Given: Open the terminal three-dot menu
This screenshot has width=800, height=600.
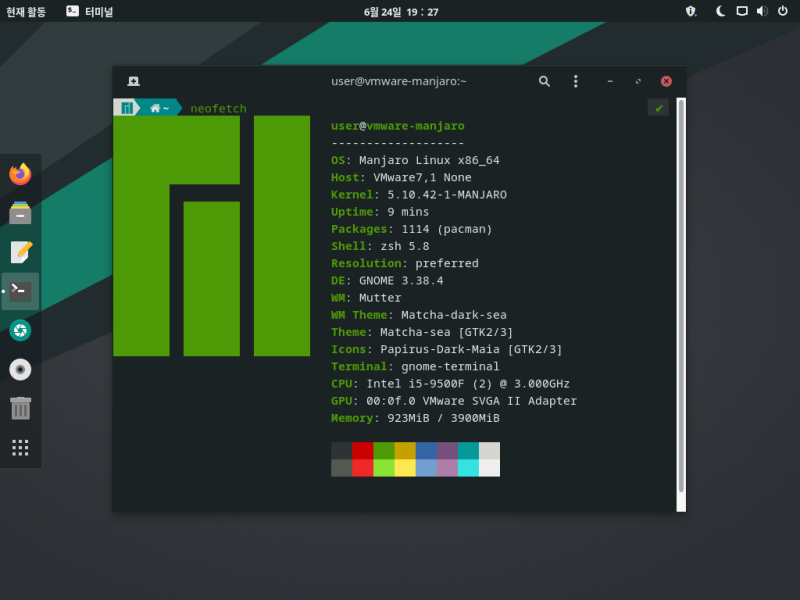Looking at the screenshot, I should click(576, 81).
